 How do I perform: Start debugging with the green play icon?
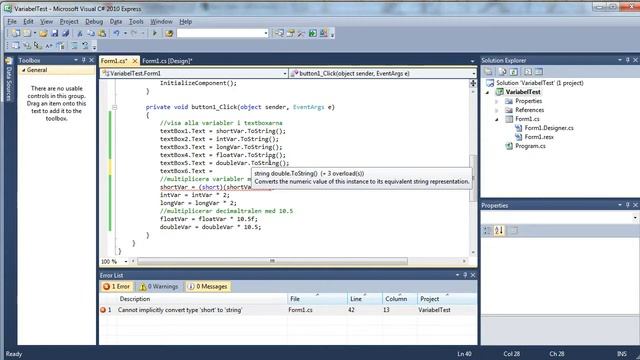tap(155, 33)
